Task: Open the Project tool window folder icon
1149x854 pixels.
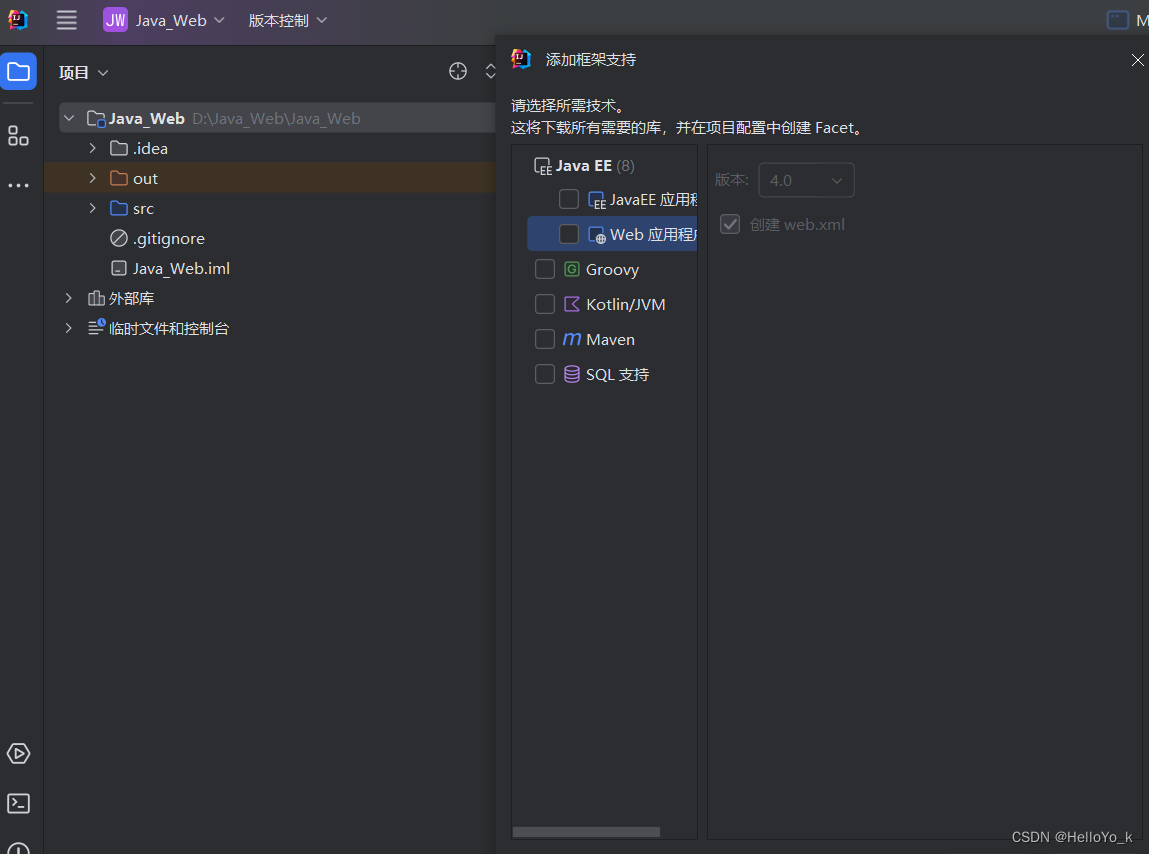Action: [18, 71]
